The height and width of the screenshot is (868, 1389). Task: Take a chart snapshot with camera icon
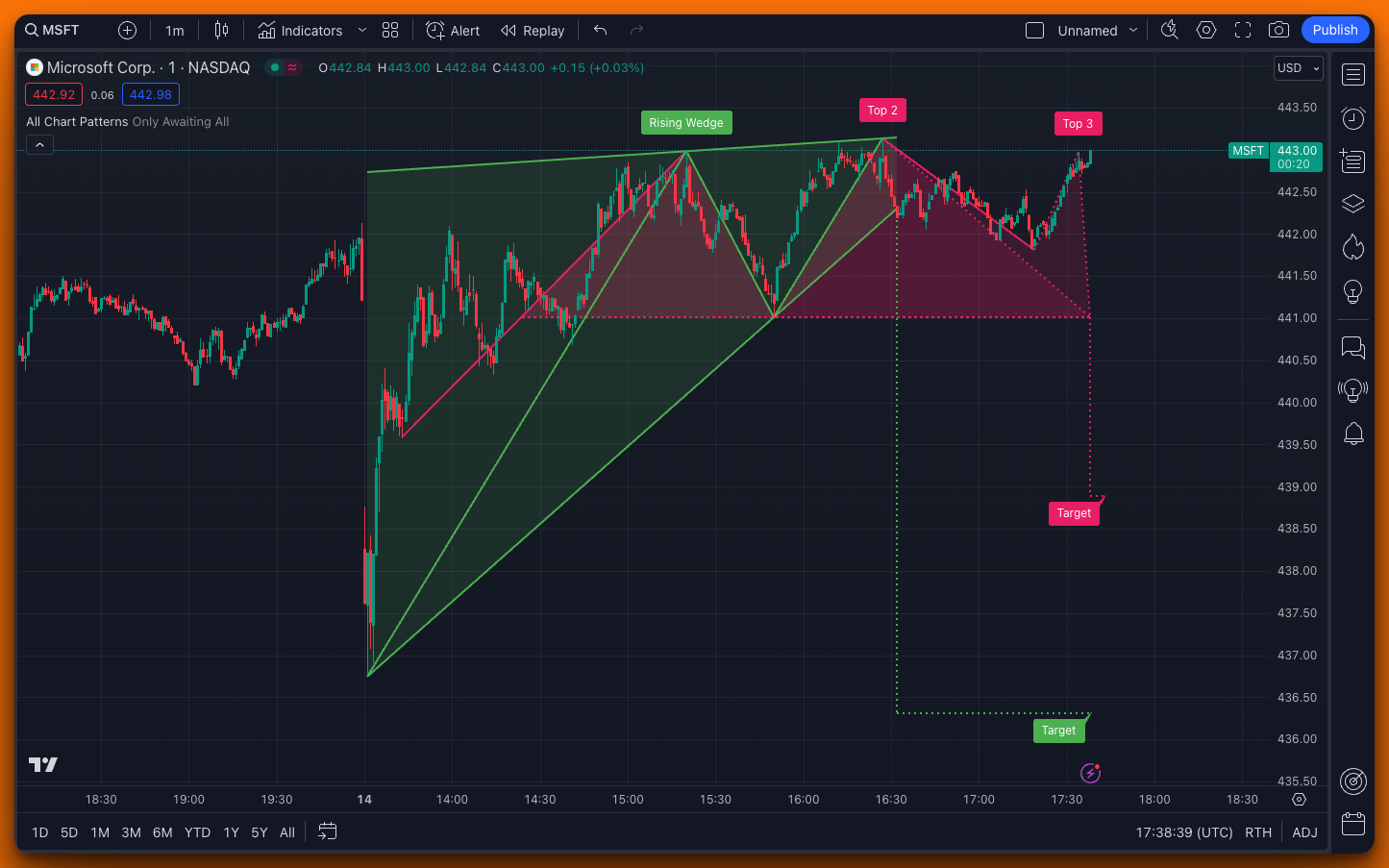pos(1278,30)
